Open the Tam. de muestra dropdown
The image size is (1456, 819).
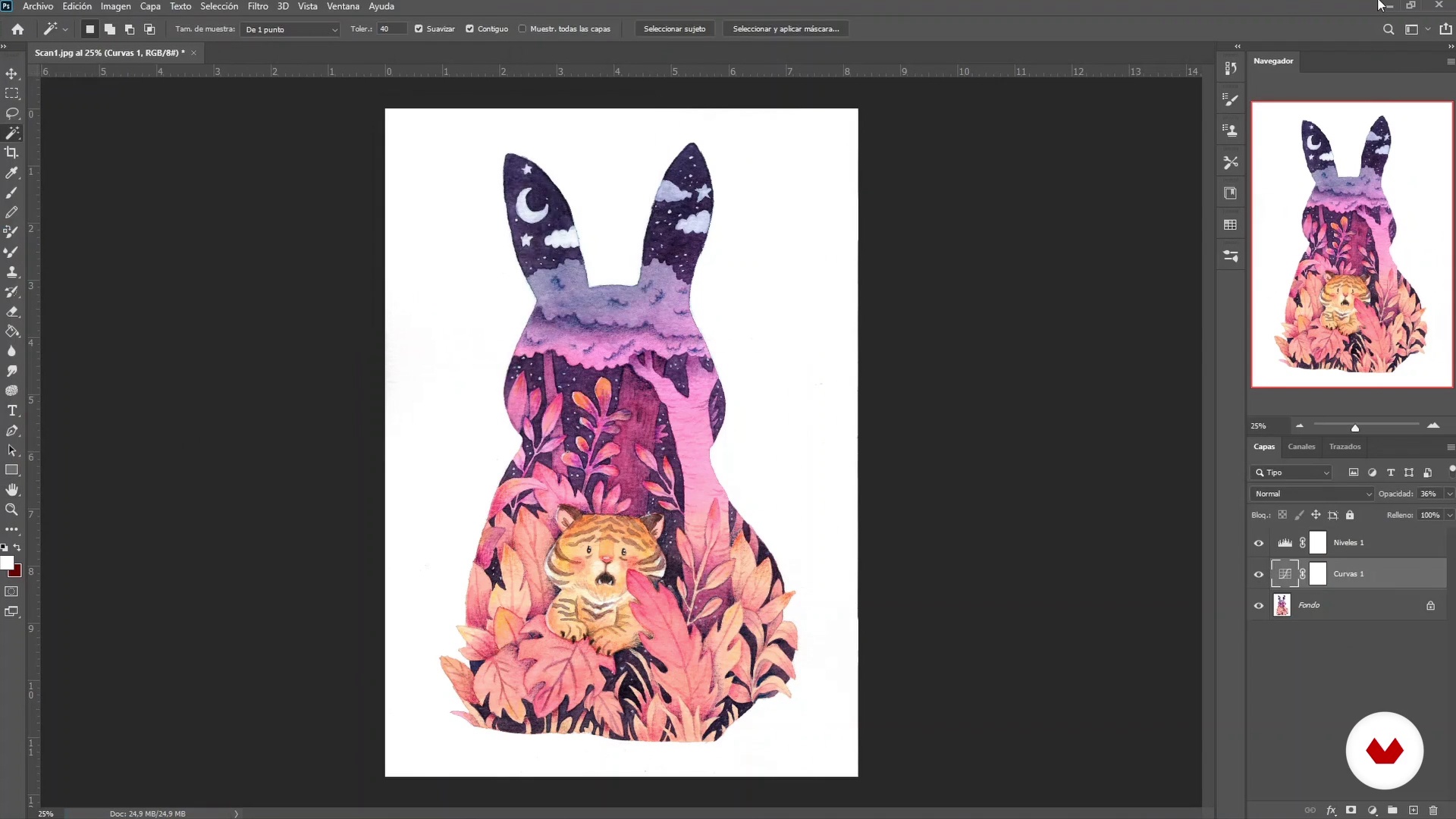point(291,30)
